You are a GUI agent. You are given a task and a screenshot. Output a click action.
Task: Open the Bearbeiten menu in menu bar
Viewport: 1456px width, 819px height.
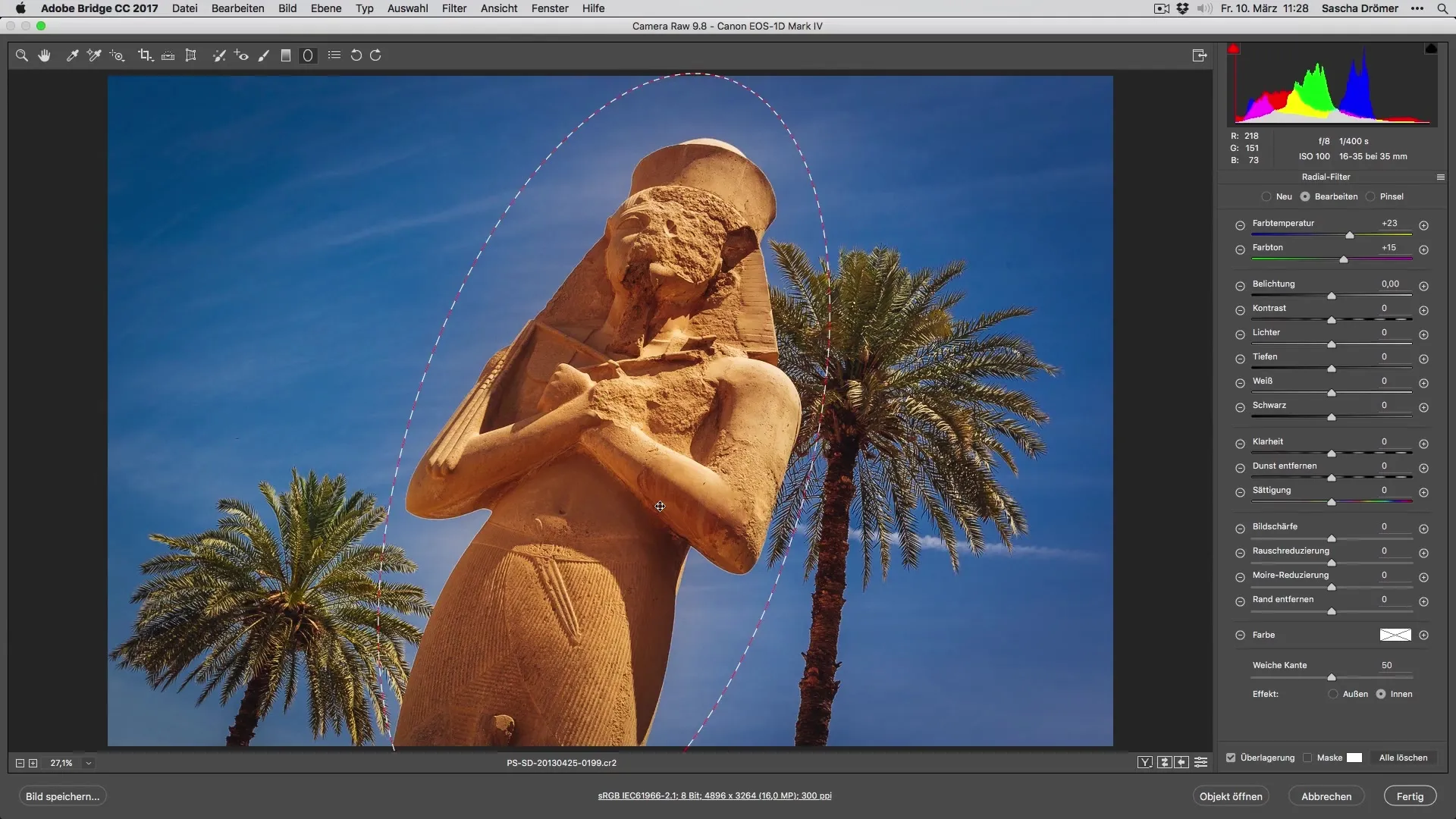tap(238, 8)
